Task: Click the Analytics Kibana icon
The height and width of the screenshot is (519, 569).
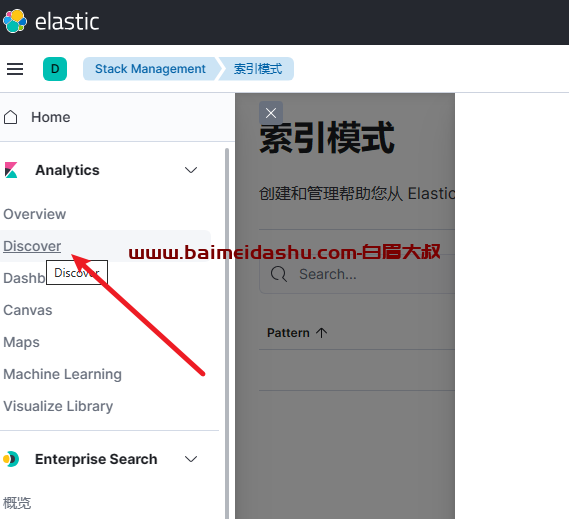Action: [x=11, y=170]
